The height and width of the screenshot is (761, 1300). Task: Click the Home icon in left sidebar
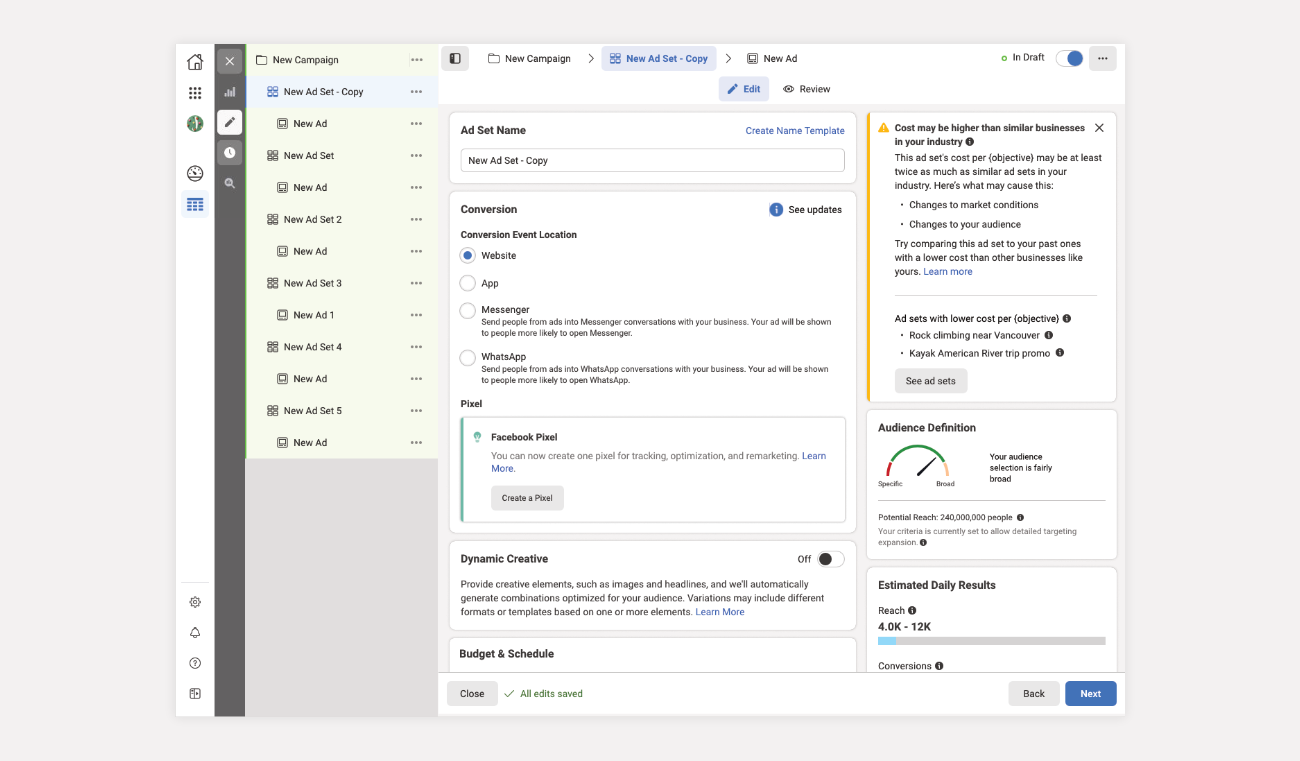195,62
